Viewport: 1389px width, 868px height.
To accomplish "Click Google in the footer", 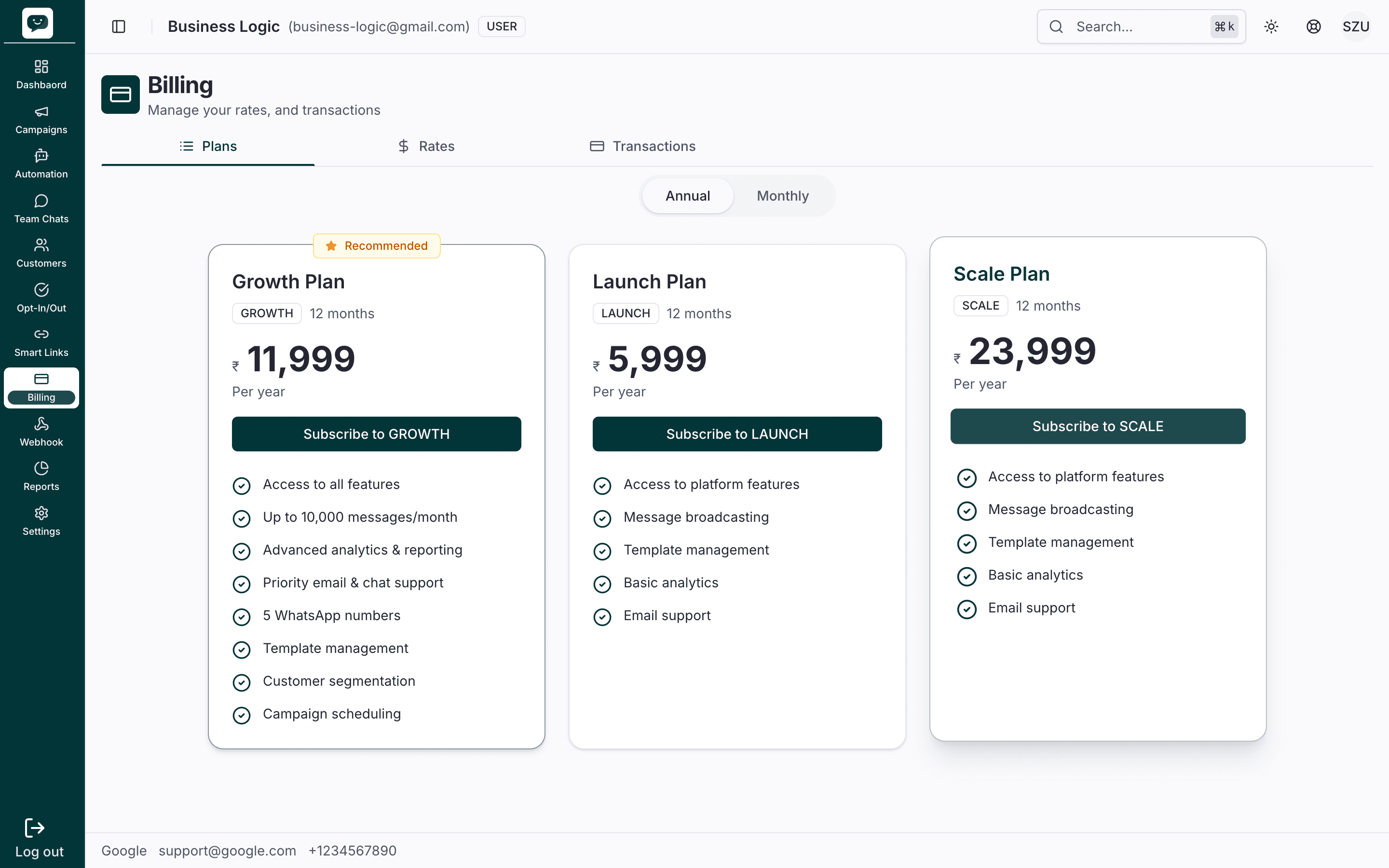I will (124, 851).
